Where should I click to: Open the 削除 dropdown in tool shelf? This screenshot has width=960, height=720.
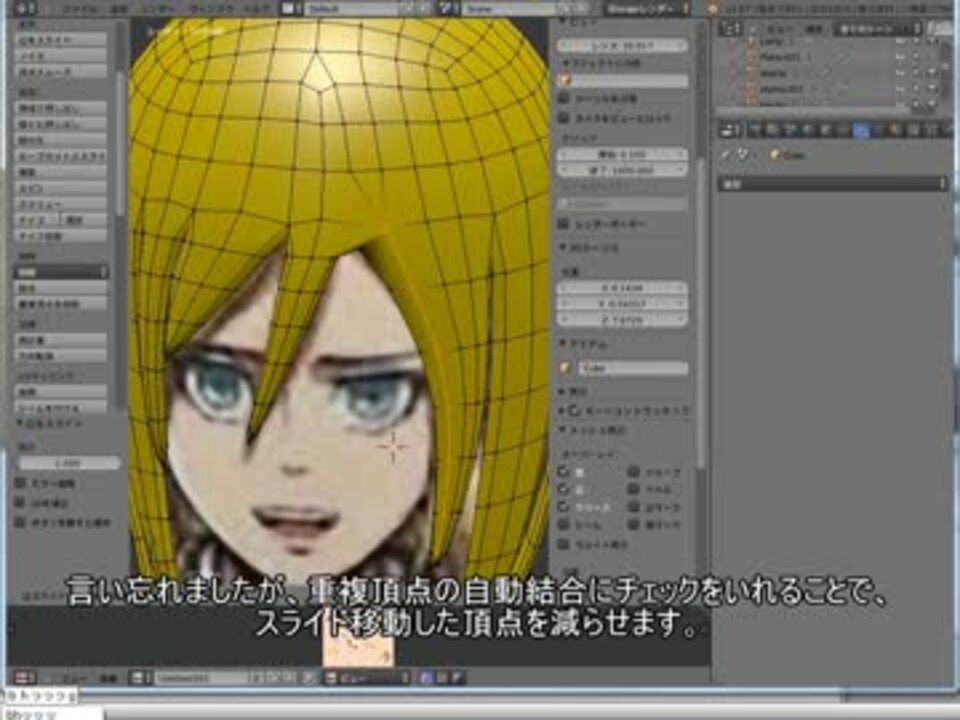[x=61, y=271]
